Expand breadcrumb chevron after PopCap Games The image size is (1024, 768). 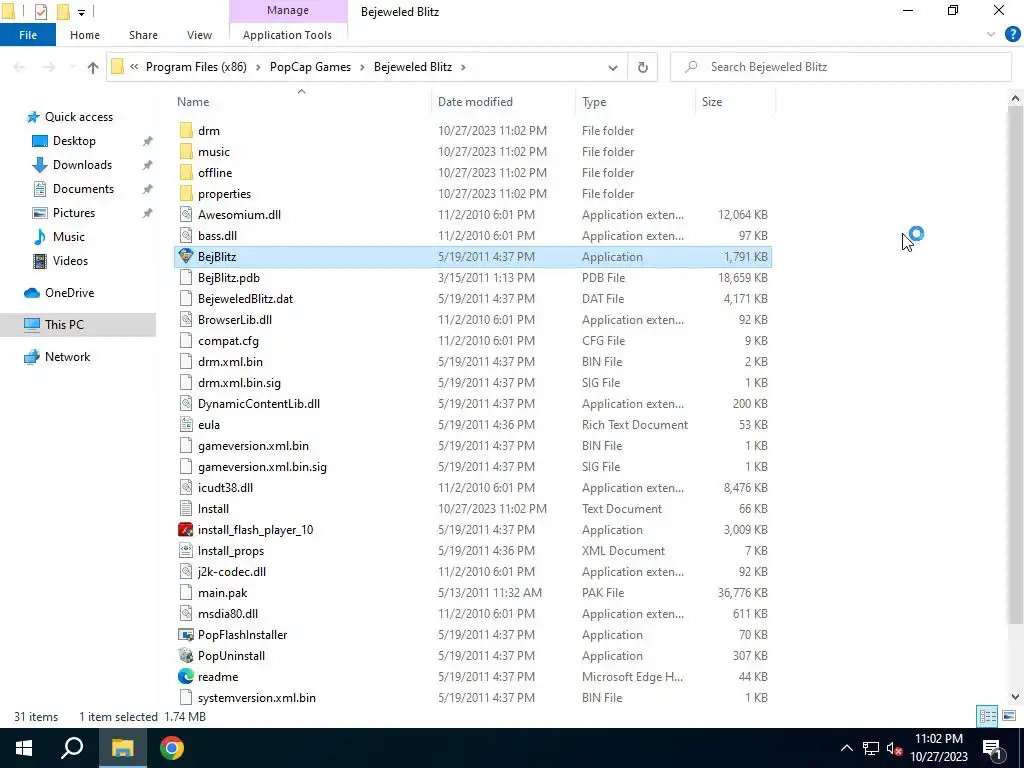[x=362, y=67]
